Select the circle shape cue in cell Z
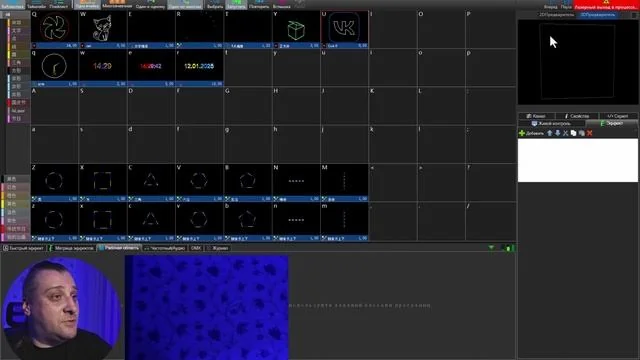The height and width of the screenshot is (360, 640). [54, 182]
